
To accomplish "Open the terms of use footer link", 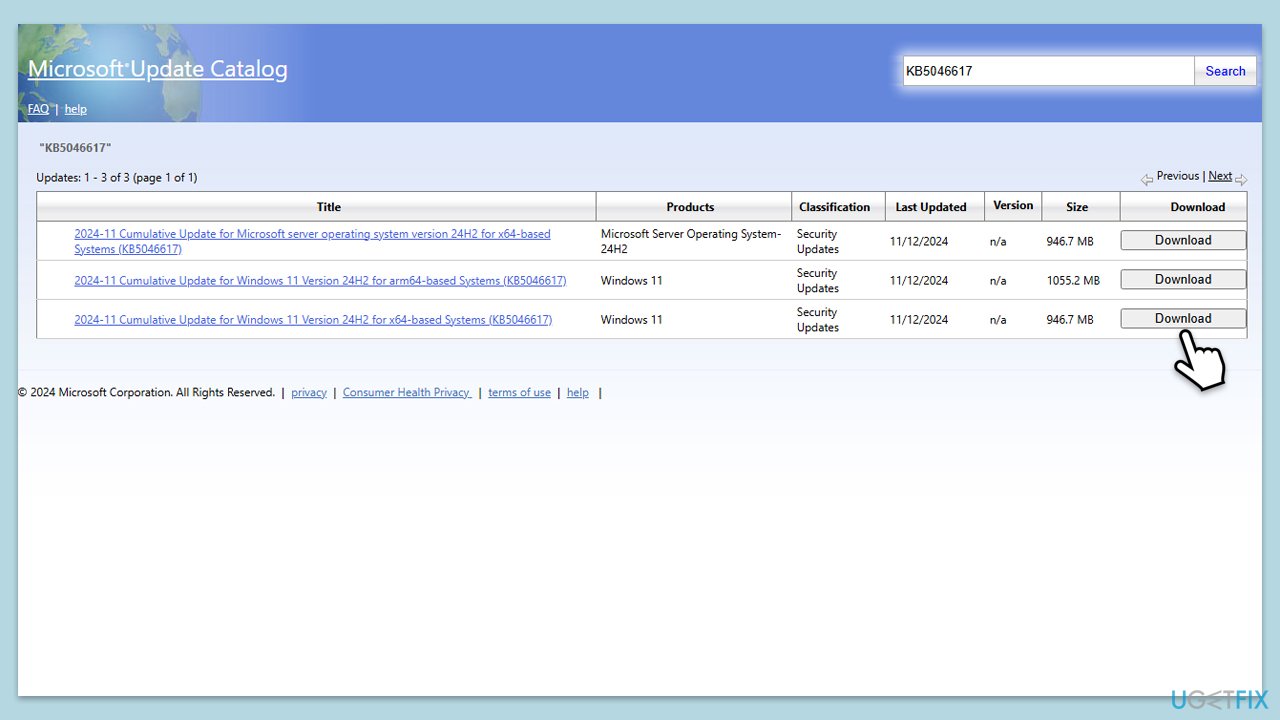I will coord(519,393).
